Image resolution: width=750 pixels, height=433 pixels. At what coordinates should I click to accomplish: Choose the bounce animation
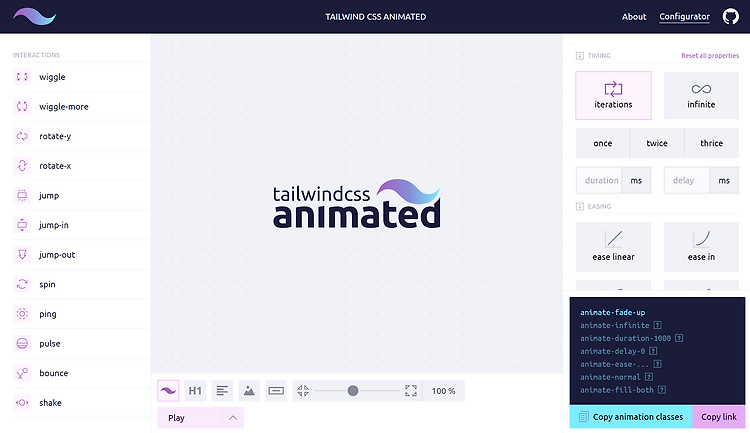[x=81, y=374]
